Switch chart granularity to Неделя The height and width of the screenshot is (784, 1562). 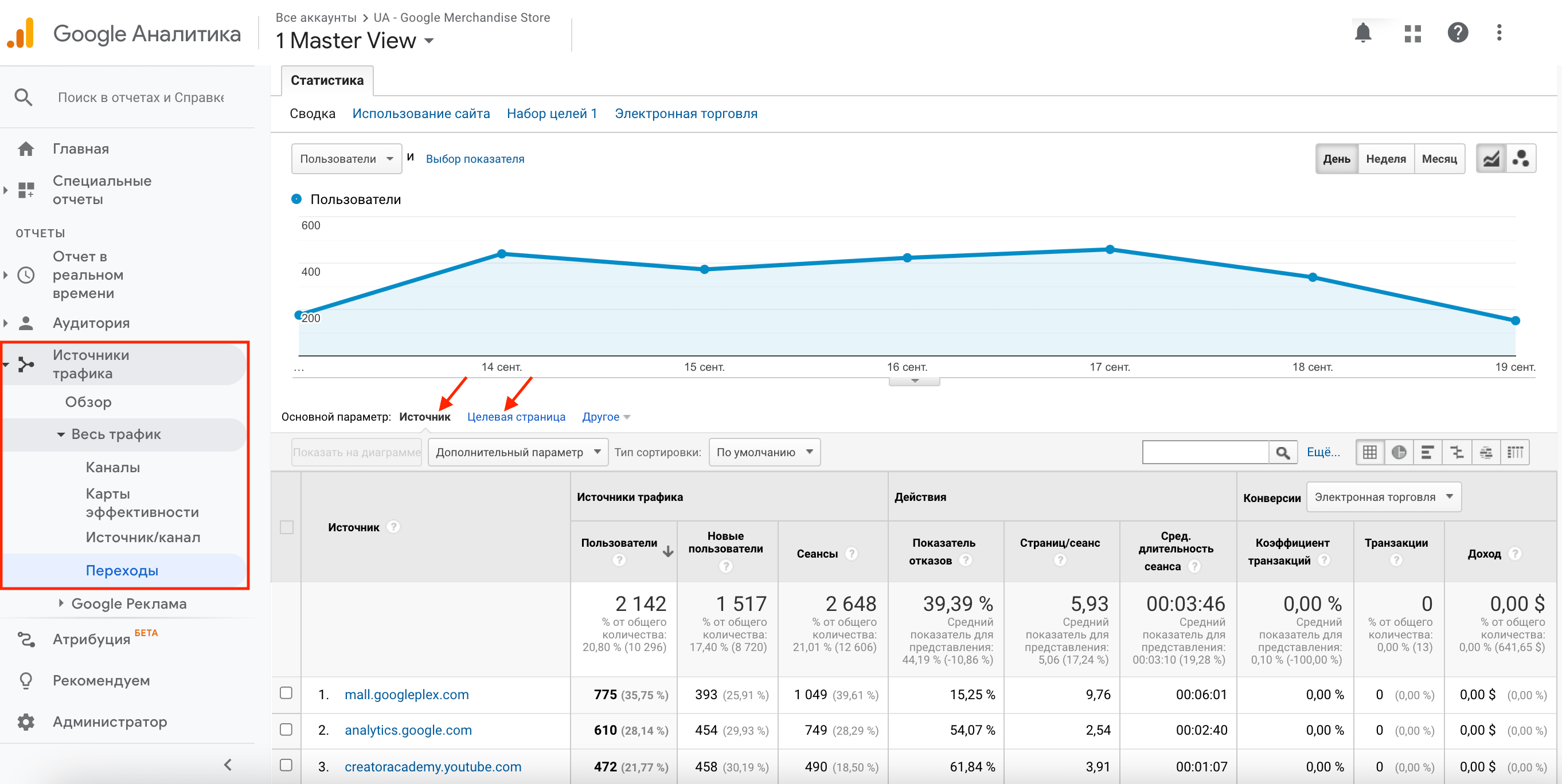pos(1385,159)
